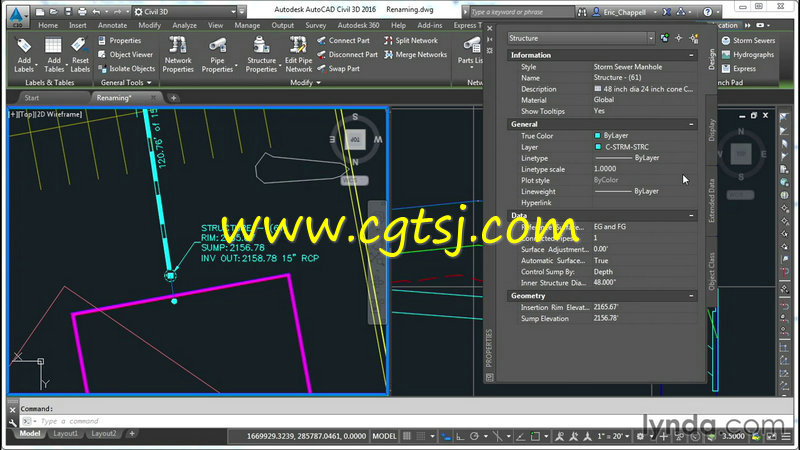The height and width of the screenshot is (450, 800).
Task: Choose the Disconnect Part command
Action: point(347,54)
